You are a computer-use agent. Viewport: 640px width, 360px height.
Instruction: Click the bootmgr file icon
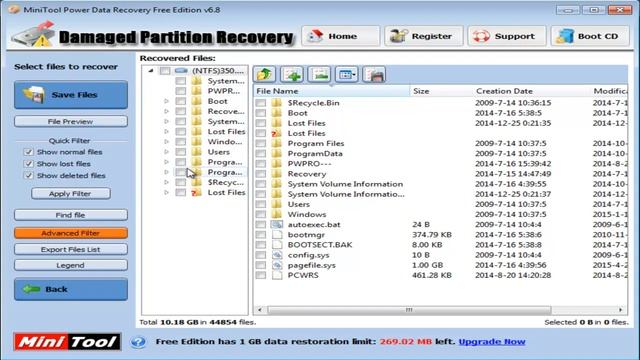pos(277,235)
